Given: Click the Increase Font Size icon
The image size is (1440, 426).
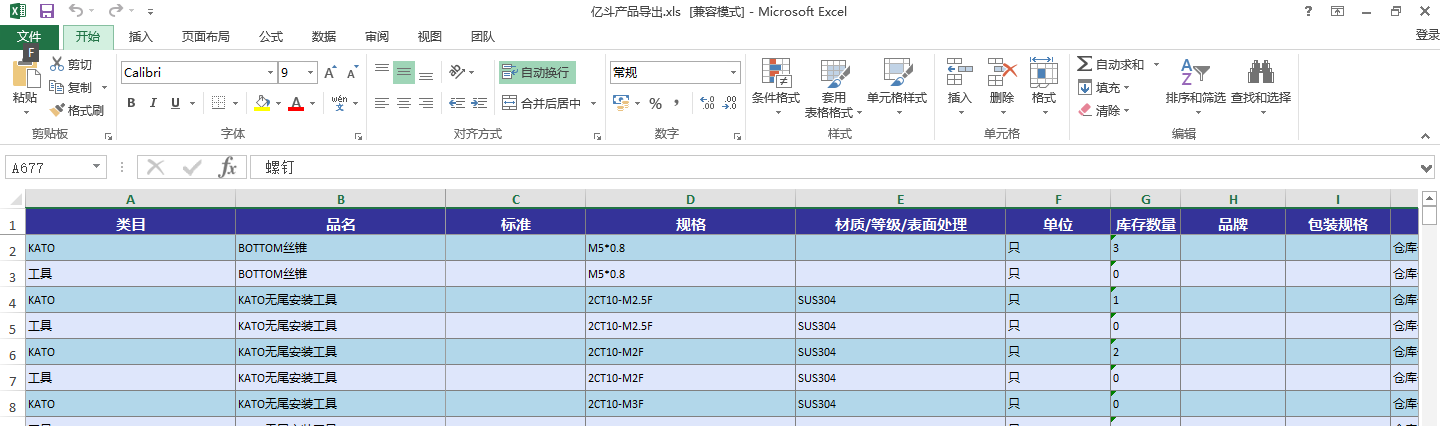Looking at the screenshot, I should [330, 73].
